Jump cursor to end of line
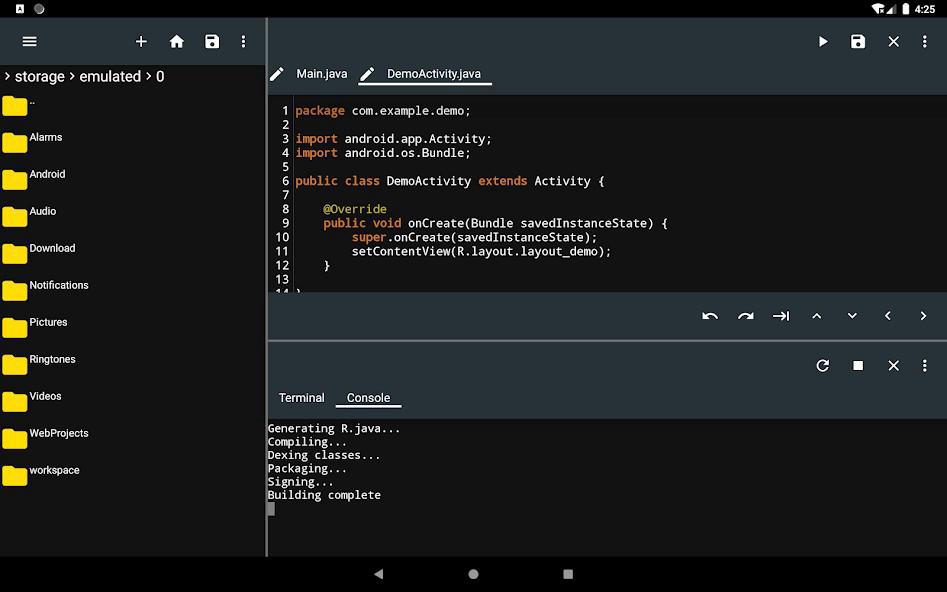Screen dimensions: 947x592 [x=781, y=316]
